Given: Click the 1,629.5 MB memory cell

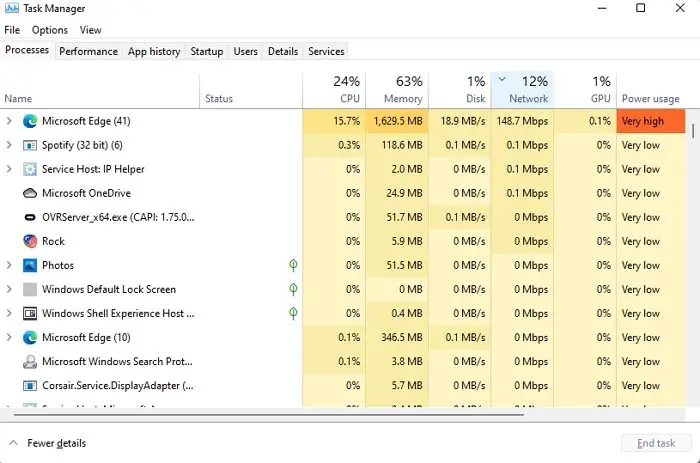Looking at the screenshot, I should 397,121.
